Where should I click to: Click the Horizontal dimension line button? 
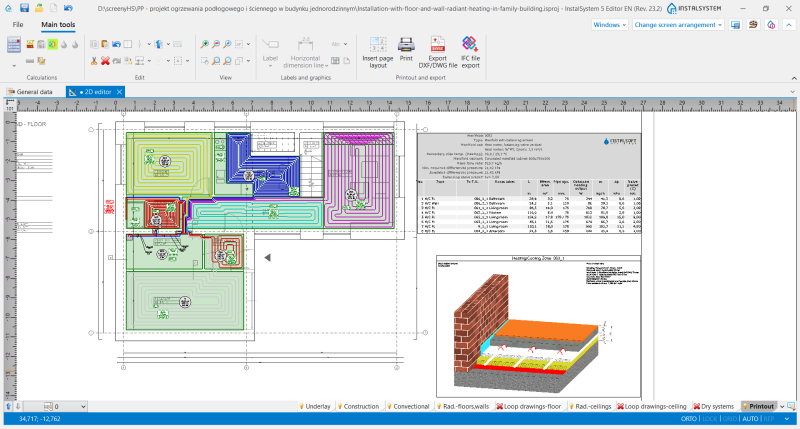305,52
